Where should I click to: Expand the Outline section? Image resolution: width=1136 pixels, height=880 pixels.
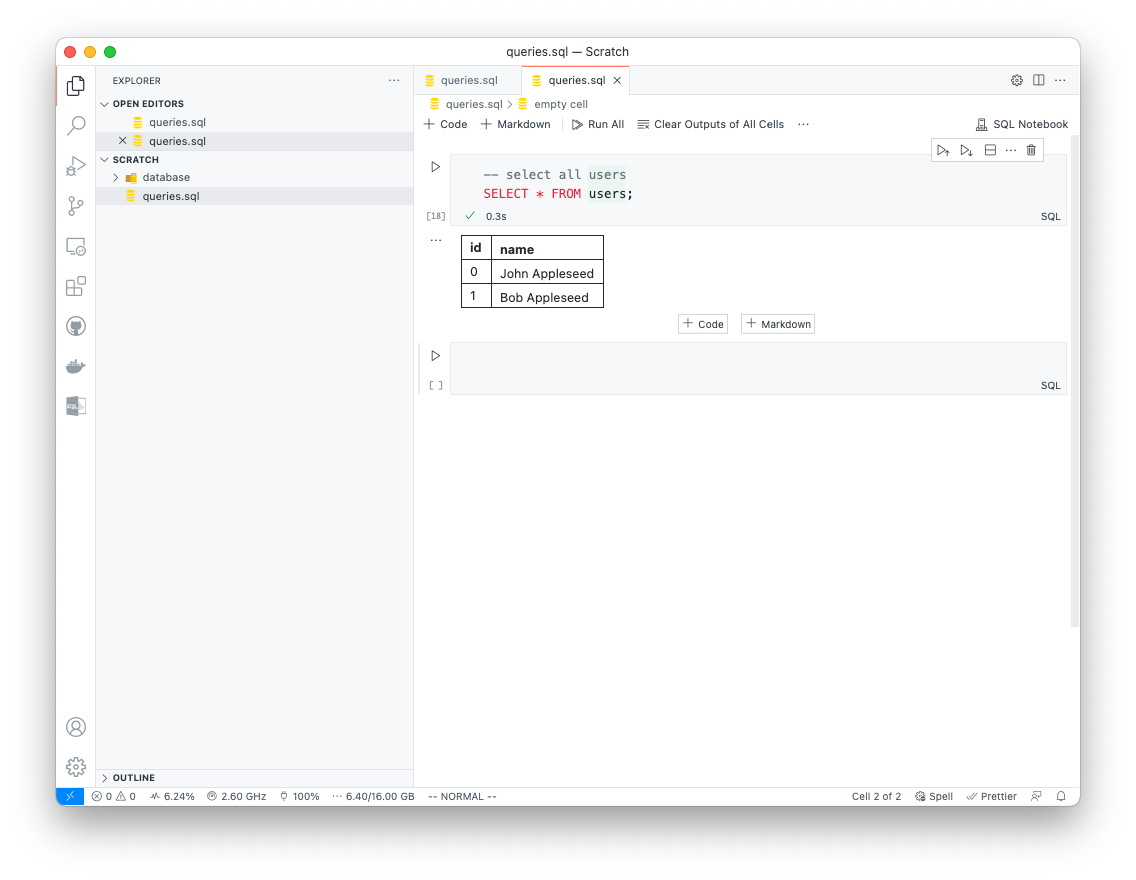coord(104,778)
